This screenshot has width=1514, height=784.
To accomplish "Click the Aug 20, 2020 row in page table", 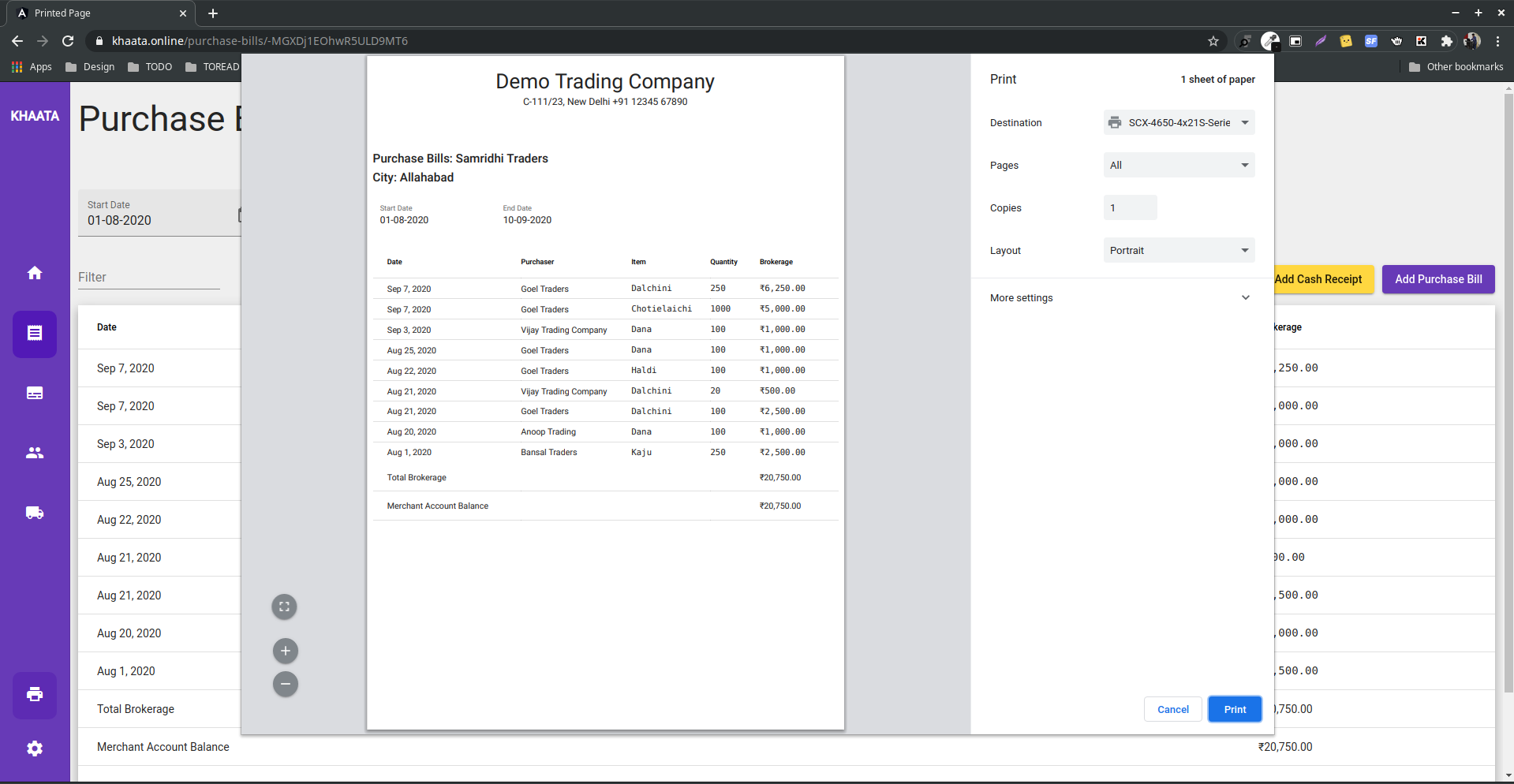I will pyautogui.click(x=129, y=633).
